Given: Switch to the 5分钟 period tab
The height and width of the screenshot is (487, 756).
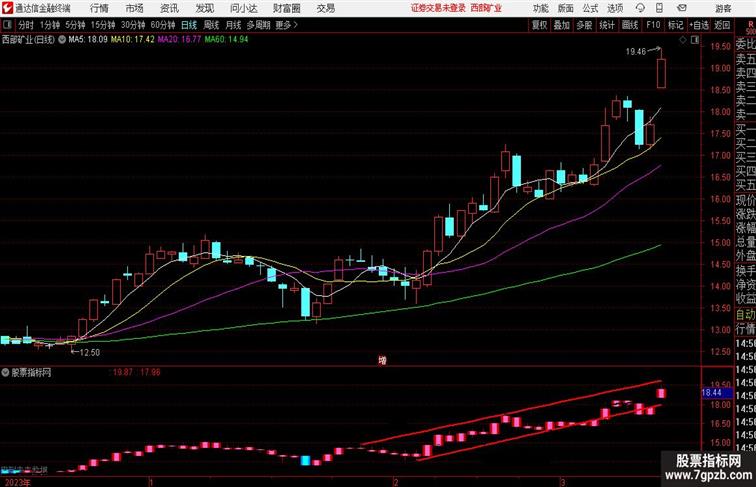Looking at the screenshot, I should (x=75, y=25).
